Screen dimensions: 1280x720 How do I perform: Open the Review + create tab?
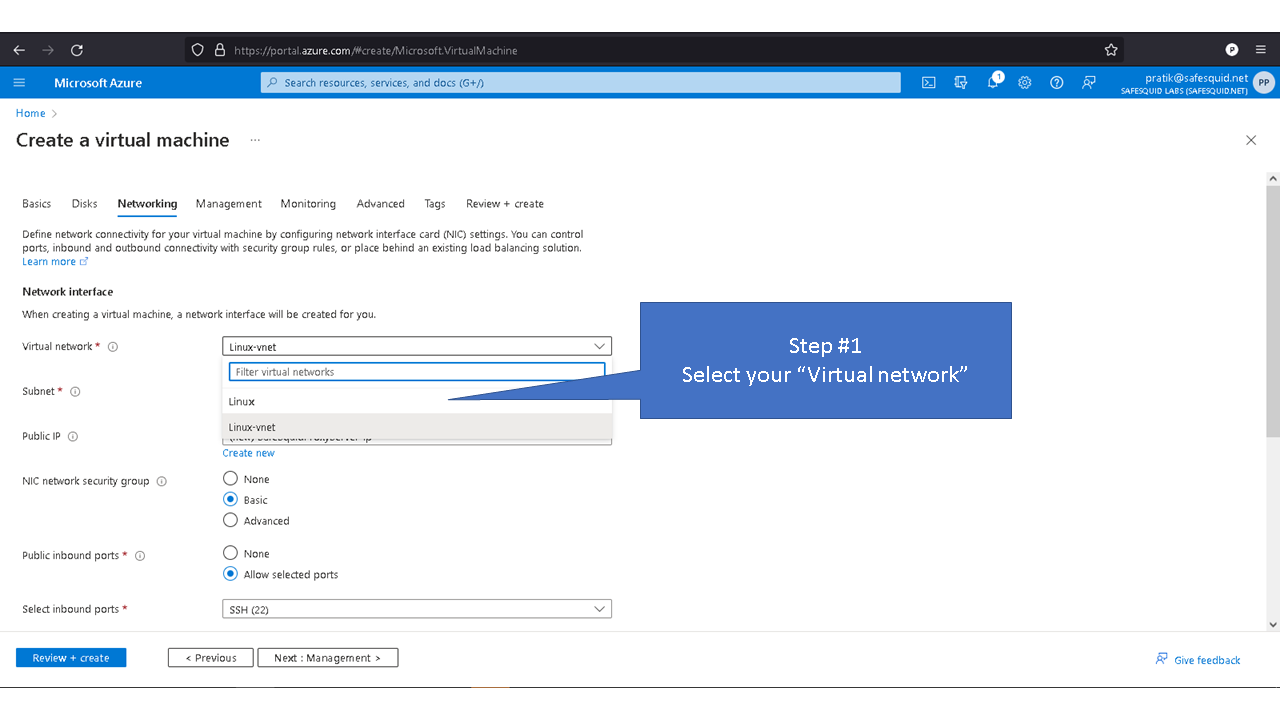pos(505,204)
